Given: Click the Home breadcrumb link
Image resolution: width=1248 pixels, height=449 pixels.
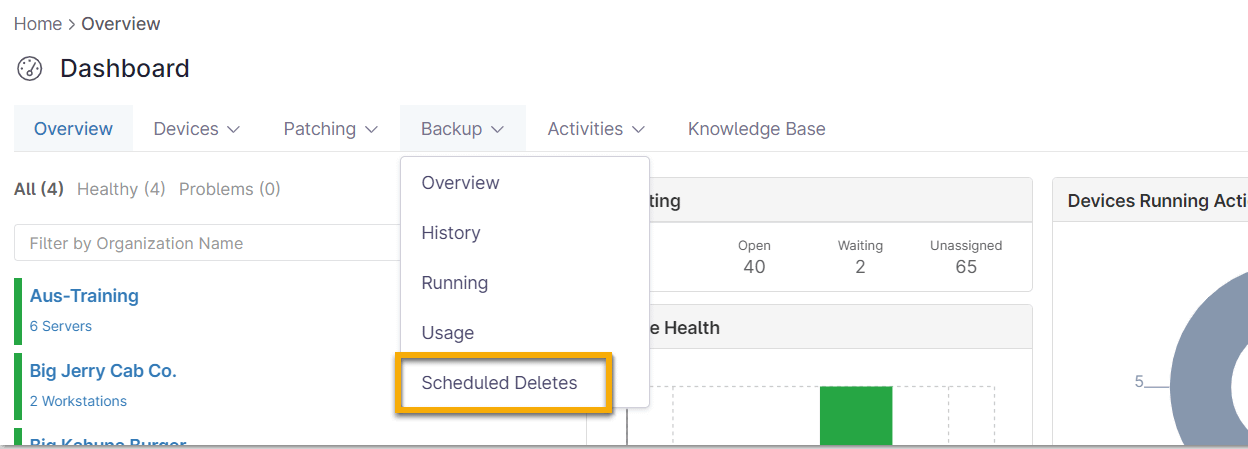Looking at the screenshot, I should click(38, 23).
